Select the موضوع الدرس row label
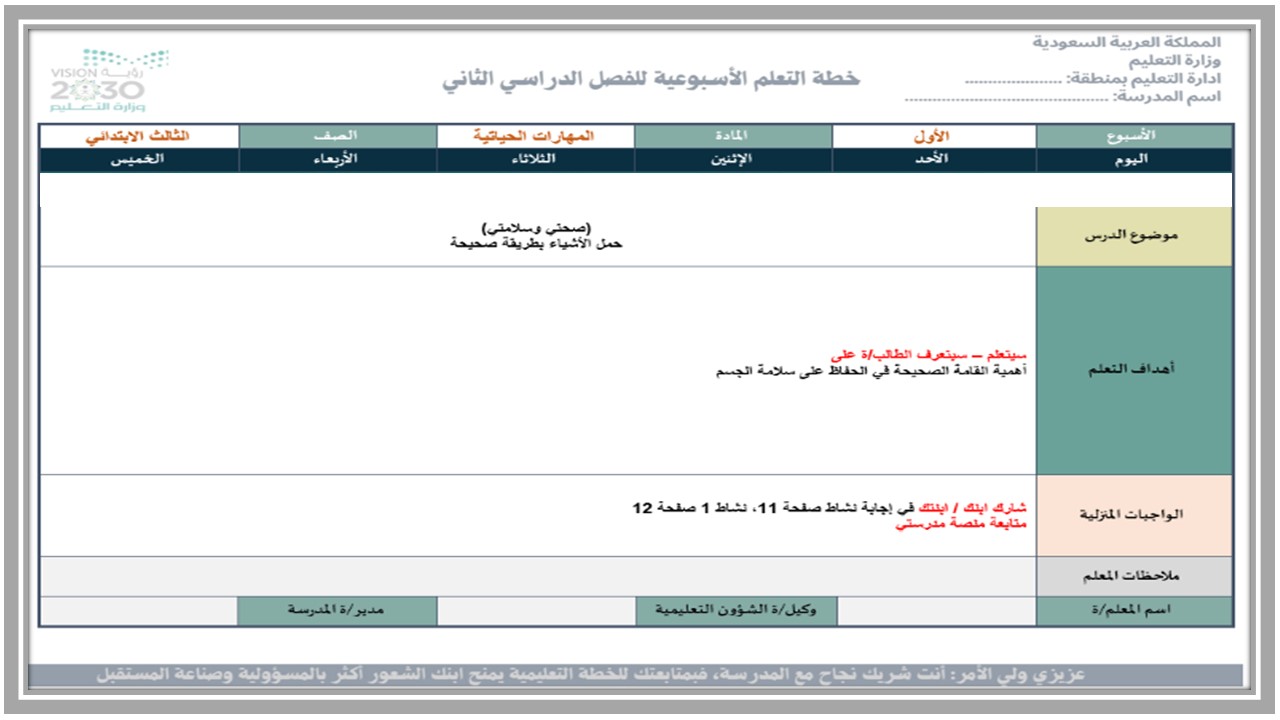 [1131, 234]
